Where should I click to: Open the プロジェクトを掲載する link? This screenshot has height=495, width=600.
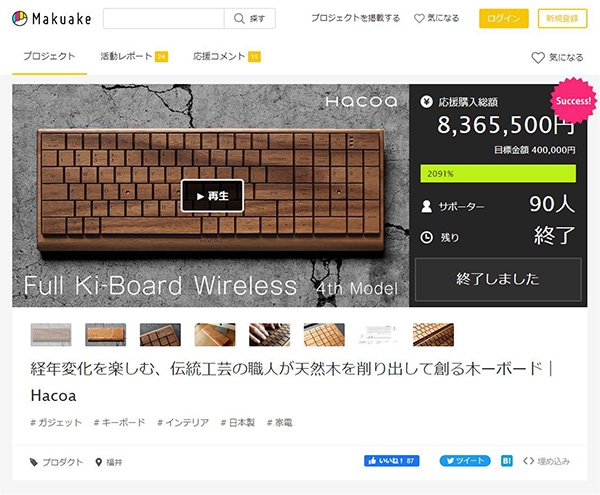click(355, 18)
